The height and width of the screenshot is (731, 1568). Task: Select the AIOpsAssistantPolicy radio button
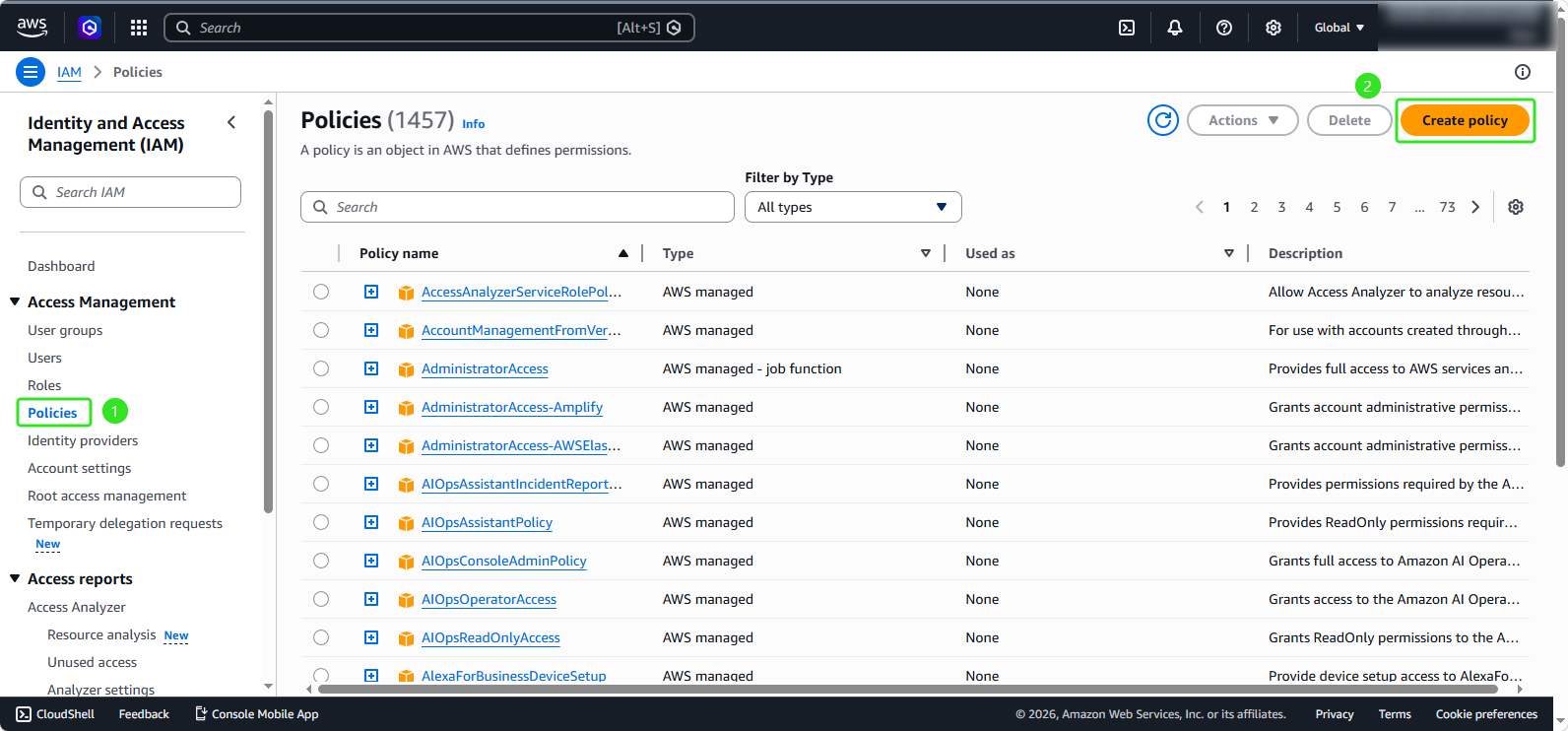click(321, 522)
